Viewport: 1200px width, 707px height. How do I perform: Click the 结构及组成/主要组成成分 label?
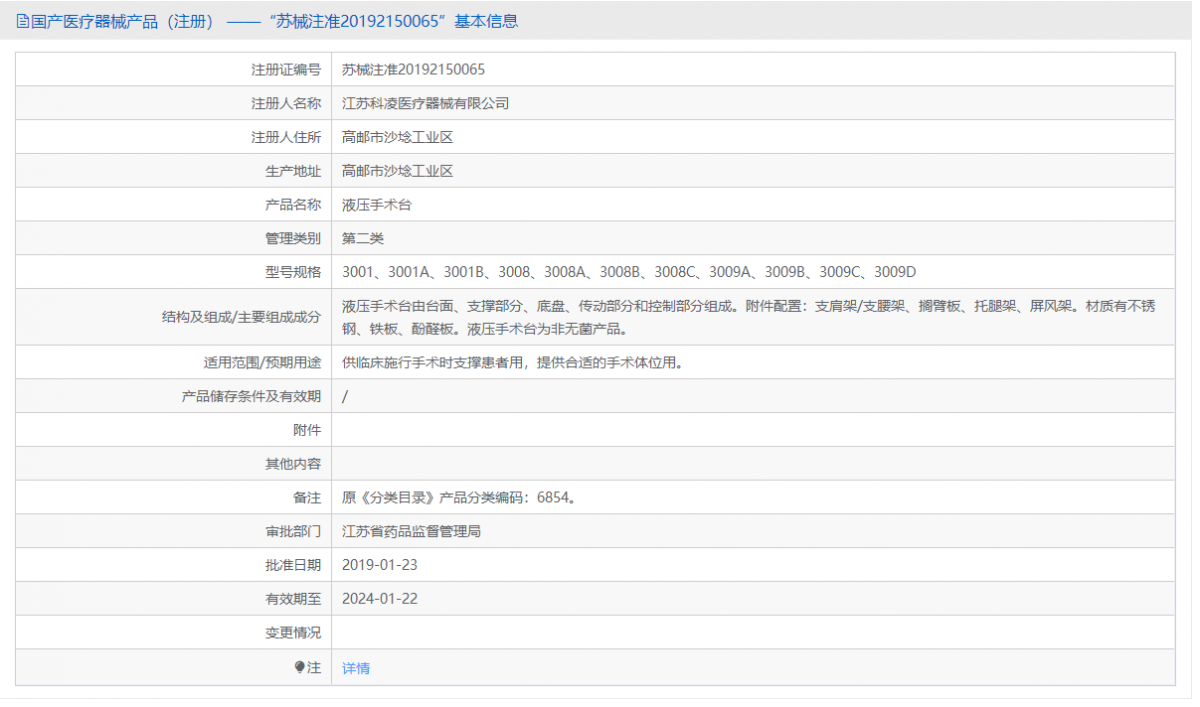(x=241, y=317)
